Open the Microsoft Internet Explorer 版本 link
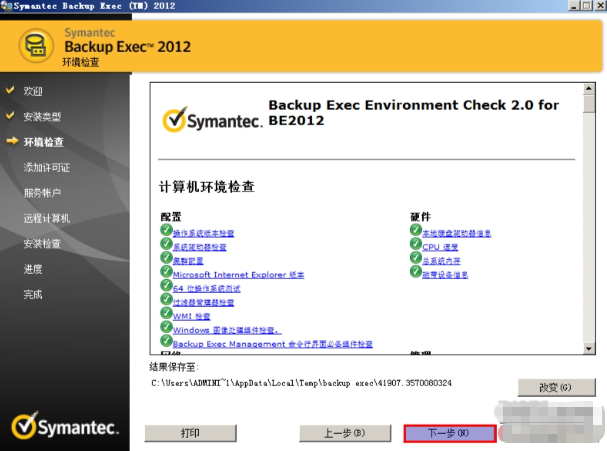This screenshot has width=607, height=451. [x=238, y=274]
